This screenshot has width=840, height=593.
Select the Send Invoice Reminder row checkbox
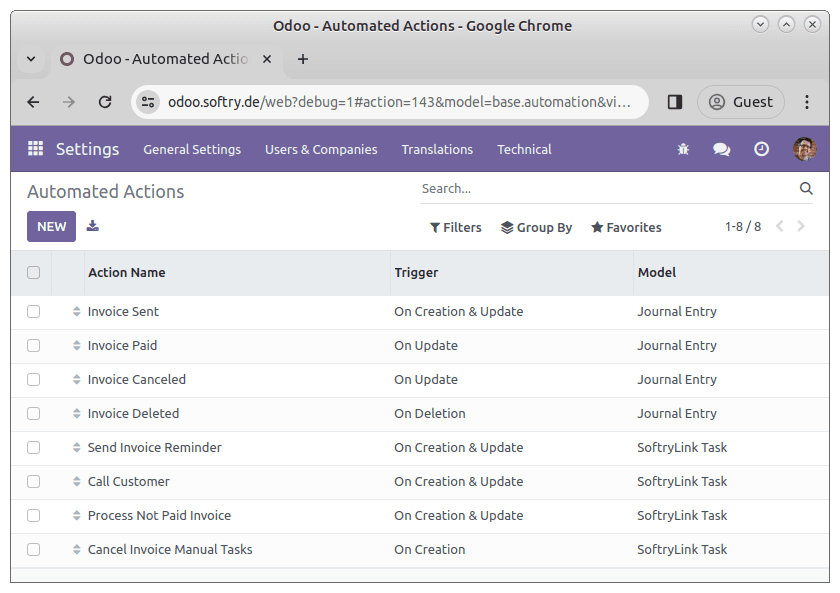pyautogui.click(x=33, y=447)
